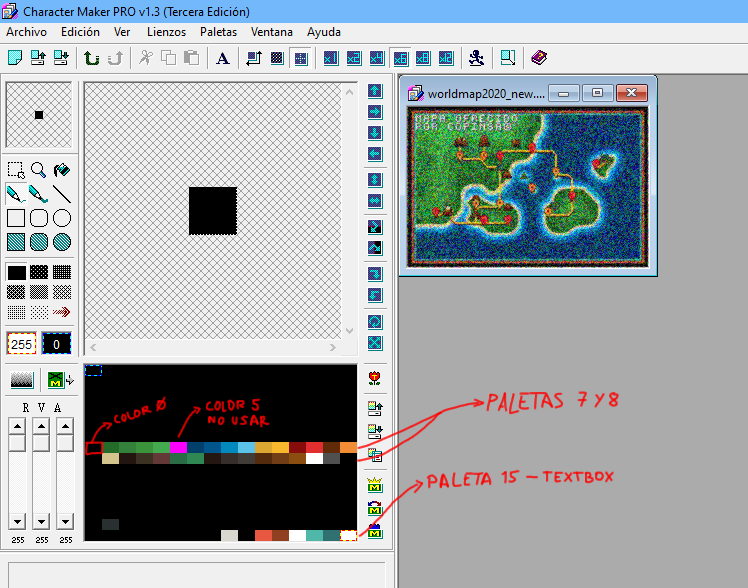748x588 pixels.
Task: Open the Ventana menu
Action: coord(271,32)
